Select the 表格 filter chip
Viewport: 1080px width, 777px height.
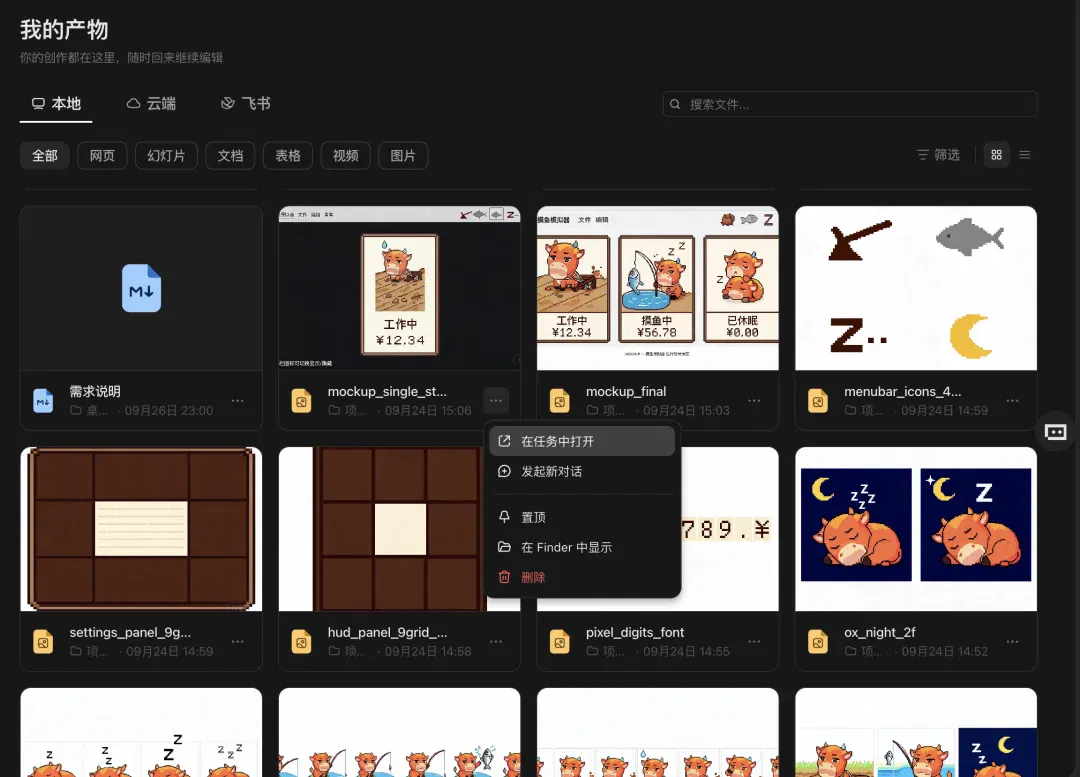point(288,156)
